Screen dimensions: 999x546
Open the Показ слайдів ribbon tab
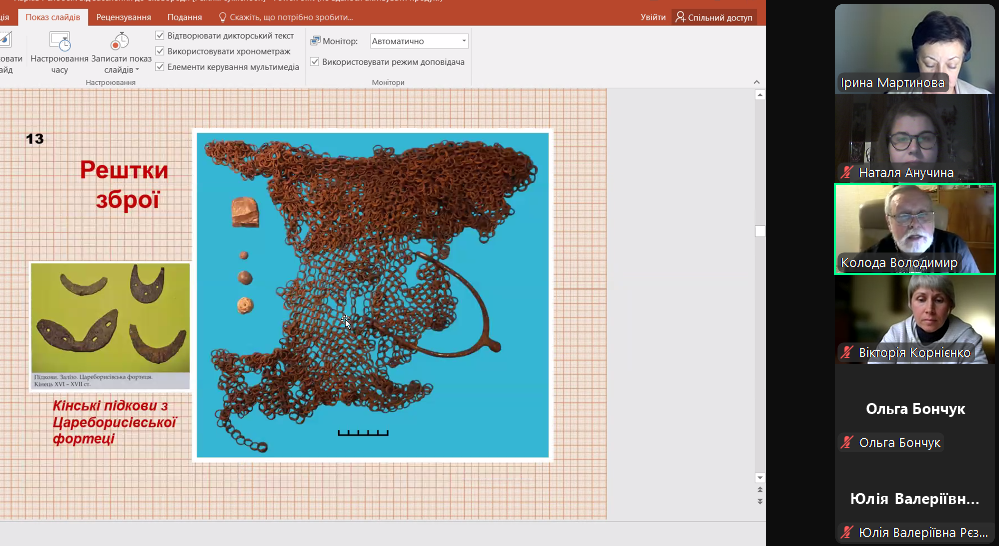(53, 17)
